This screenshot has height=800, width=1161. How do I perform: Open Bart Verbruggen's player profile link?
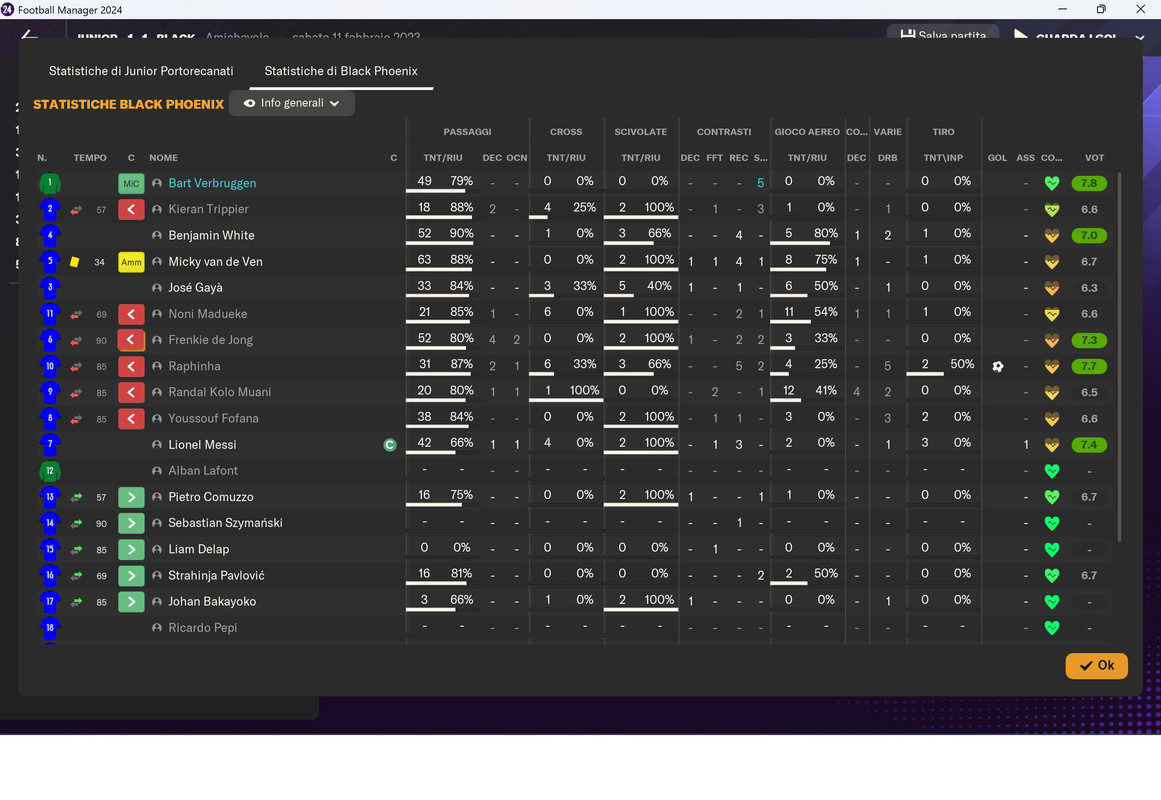tap(212, 183)
